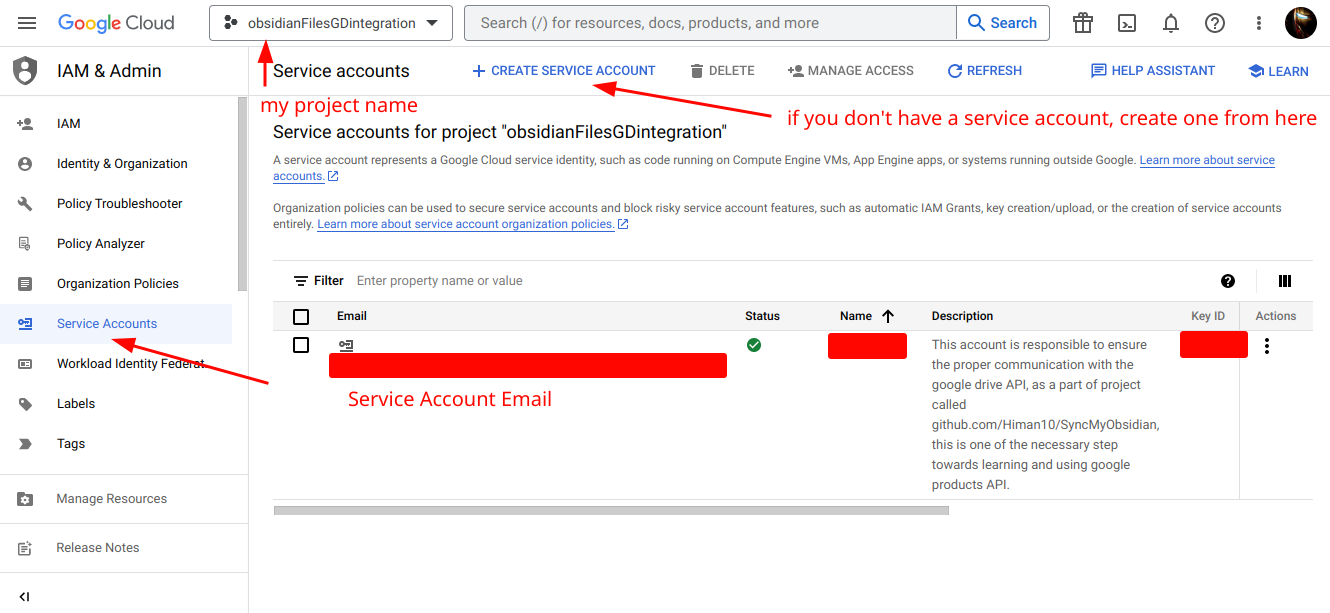Click the Key ID column header
Image resolution: width=1330 pixels, height=613 pixels.
tap(1208, 316)
